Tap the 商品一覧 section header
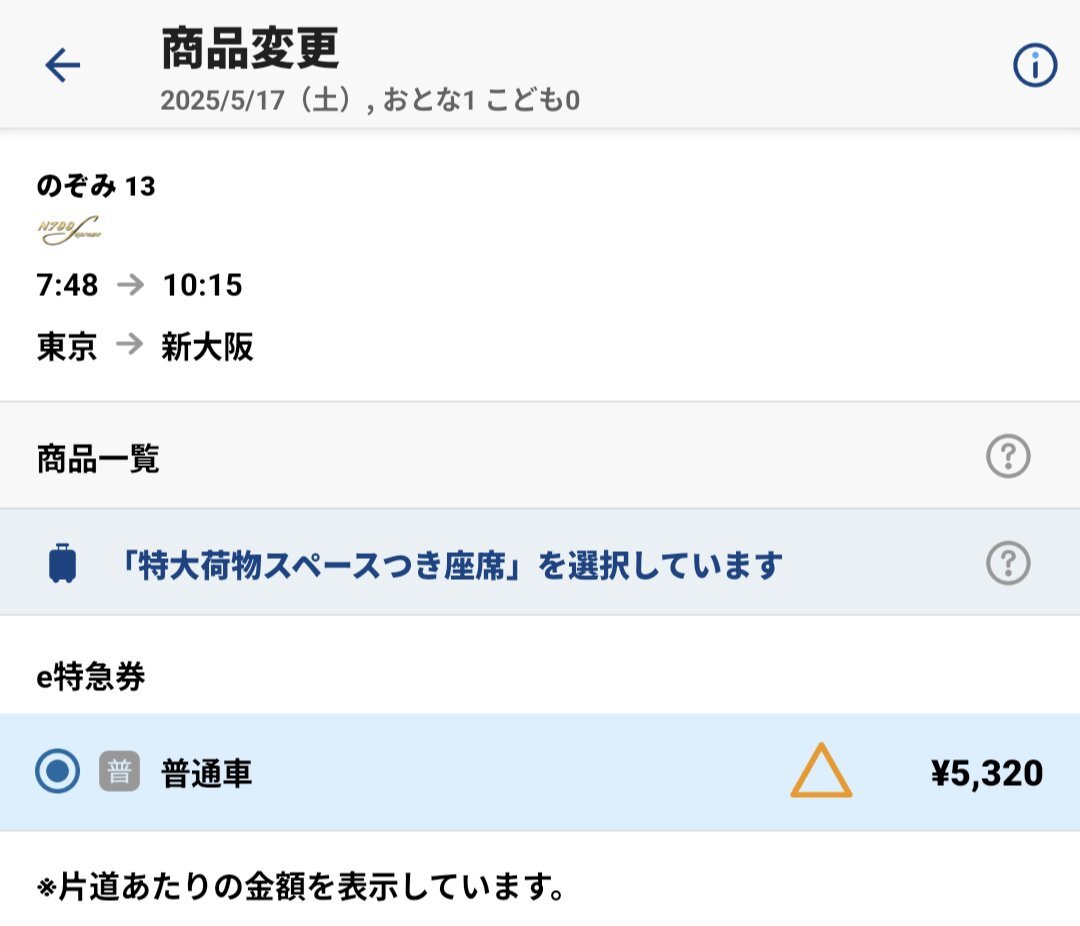Screen dimensions: 1080x926 (98, 459)
